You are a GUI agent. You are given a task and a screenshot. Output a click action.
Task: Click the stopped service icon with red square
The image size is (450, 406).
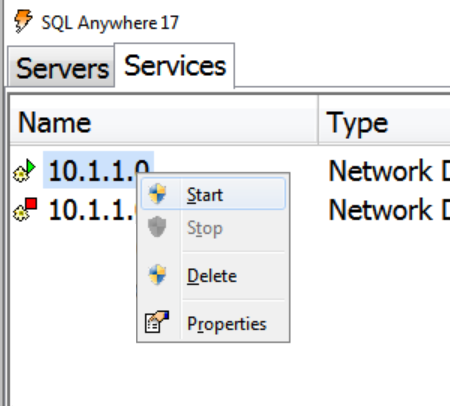click(25, 210)
